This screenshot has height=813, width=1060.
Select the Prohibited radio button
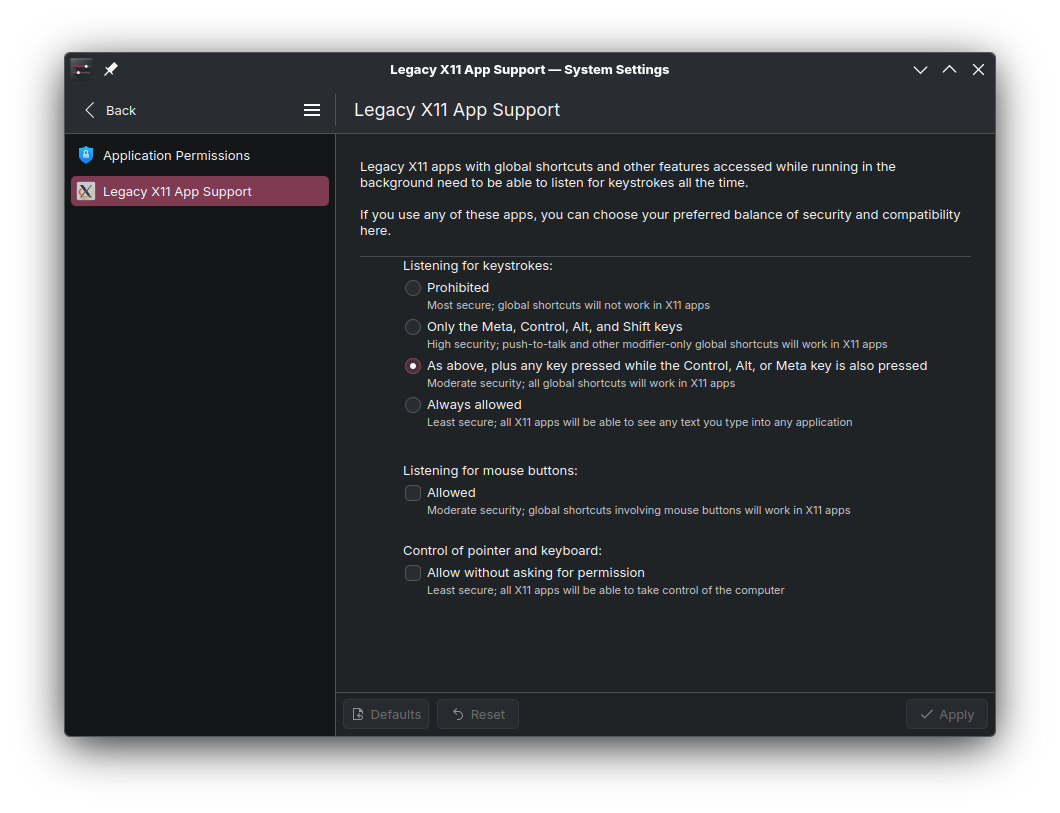coord(412,288)
